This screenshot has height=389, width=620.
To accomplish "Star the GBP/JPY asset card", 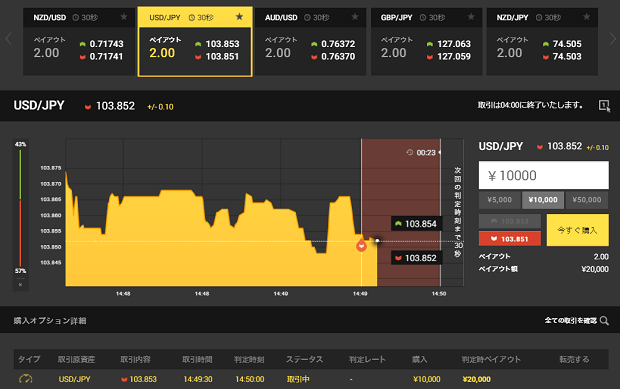I will 471,17.
